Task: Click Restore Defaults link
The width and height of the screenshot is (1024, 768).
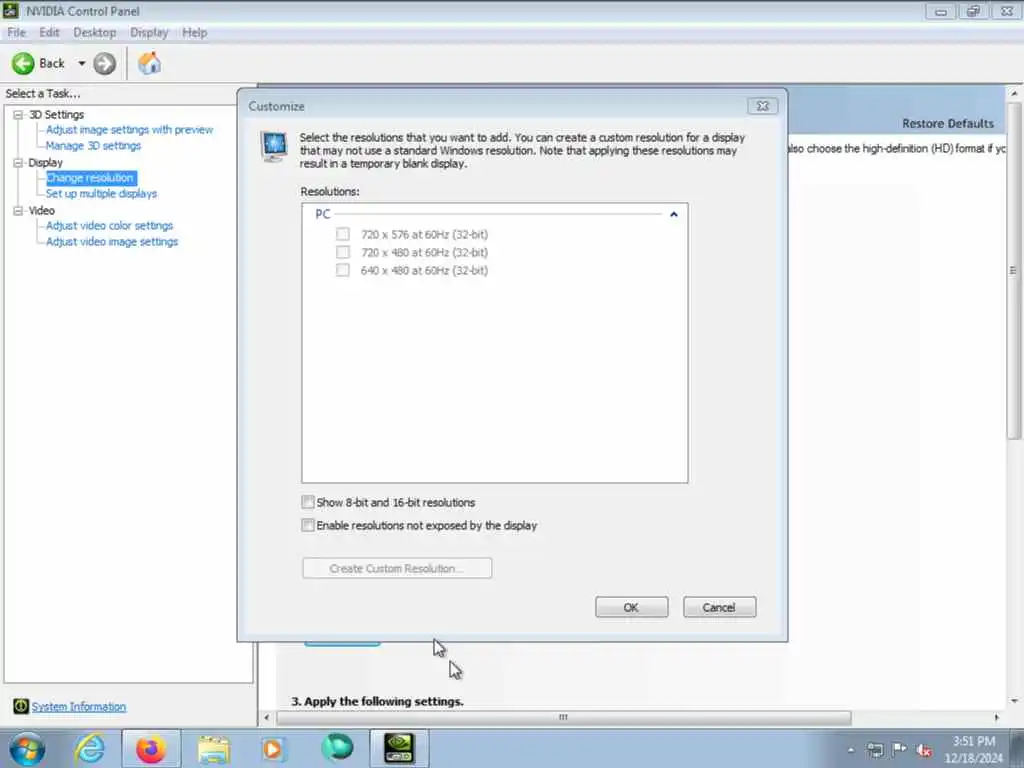Action: coord(948,123)
